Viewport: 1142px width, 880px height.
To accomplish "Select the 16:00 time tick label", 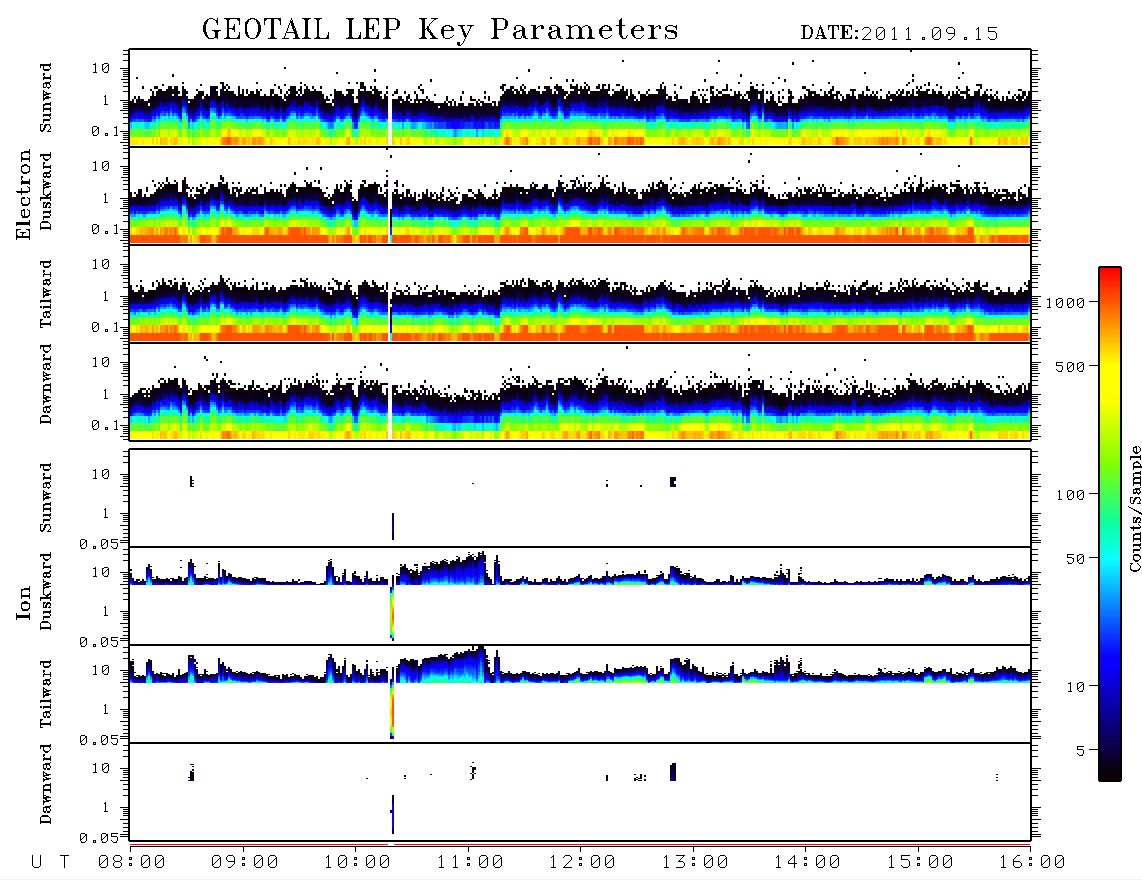I will [1032, 863].
